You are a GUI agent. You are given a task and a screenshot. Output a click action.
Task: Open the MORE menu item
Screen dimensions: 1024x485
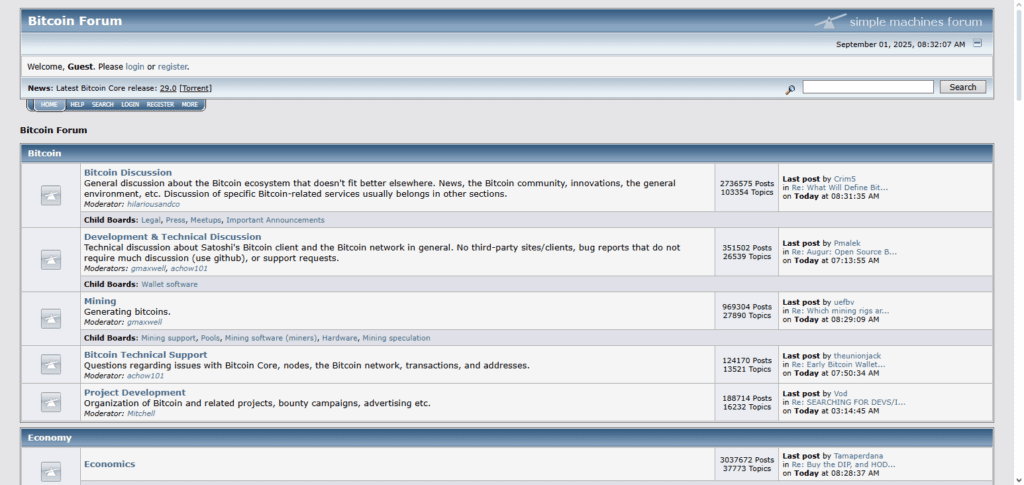(190, 104)
